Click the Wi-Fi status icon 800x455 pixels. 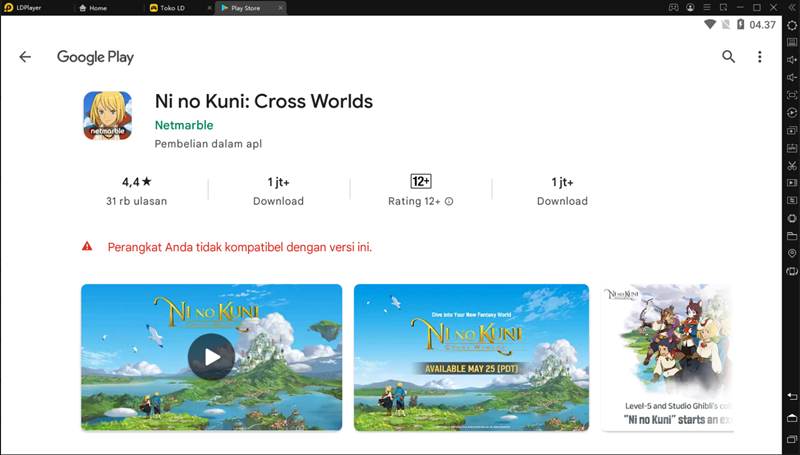(710, 24)
